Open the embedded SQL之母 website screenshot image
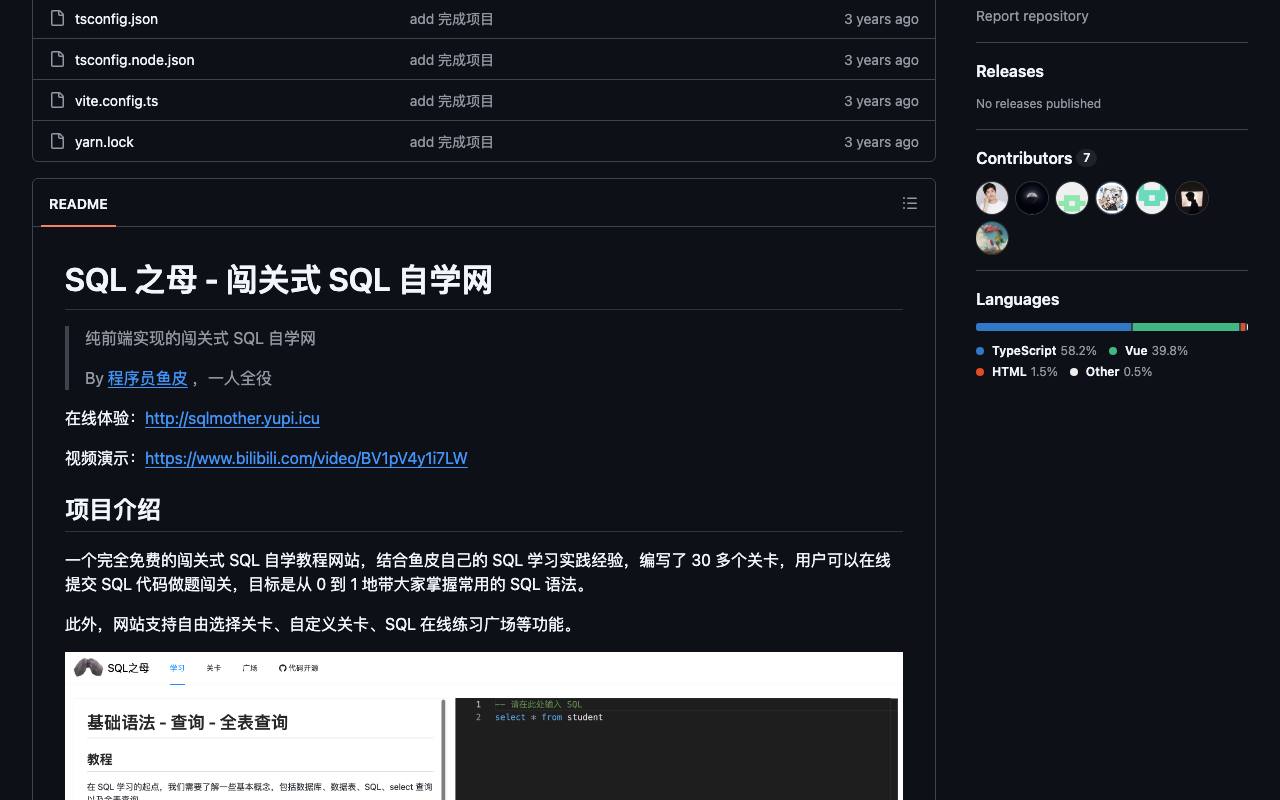1280x800 pixels. (x=484, y=726)
